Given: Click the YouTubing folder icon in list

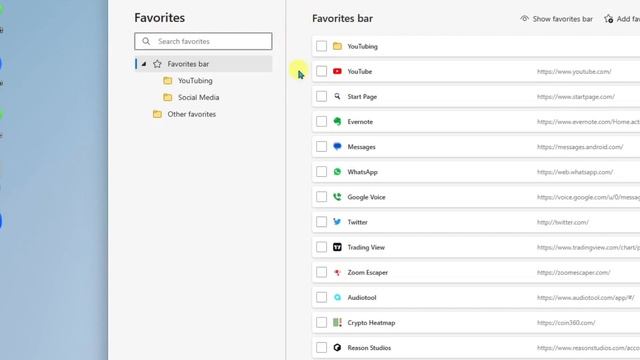Looking at the screenshot, I should [x=337, y=46].
